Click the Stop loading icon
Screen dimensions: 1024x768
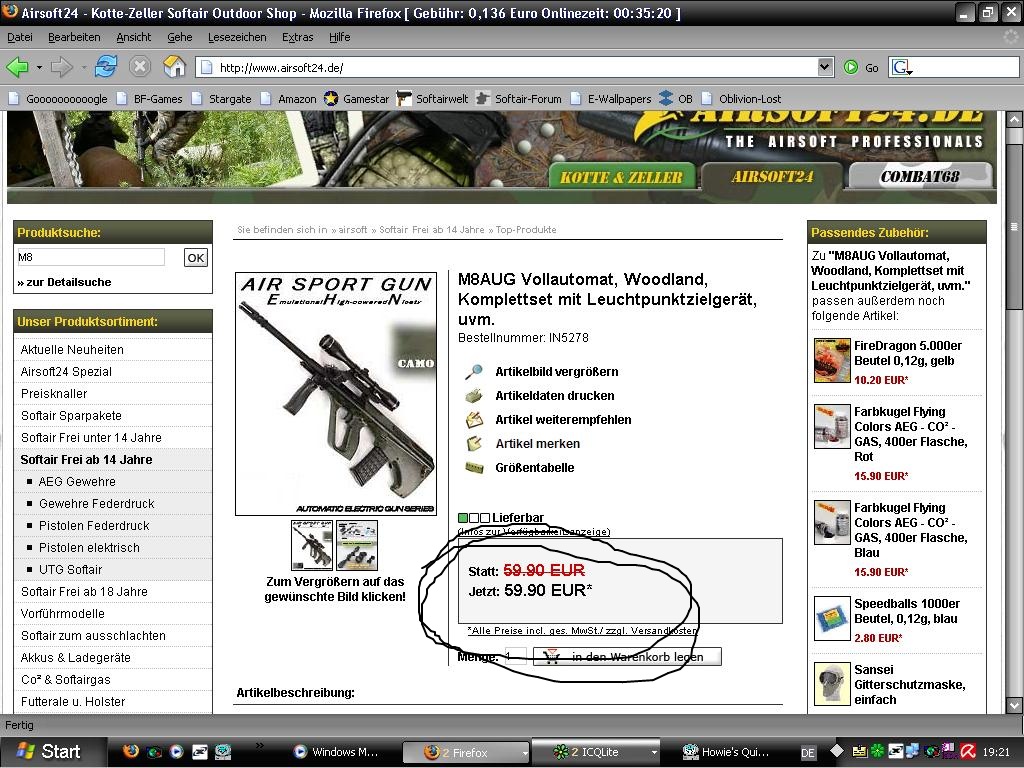point(140,67)
